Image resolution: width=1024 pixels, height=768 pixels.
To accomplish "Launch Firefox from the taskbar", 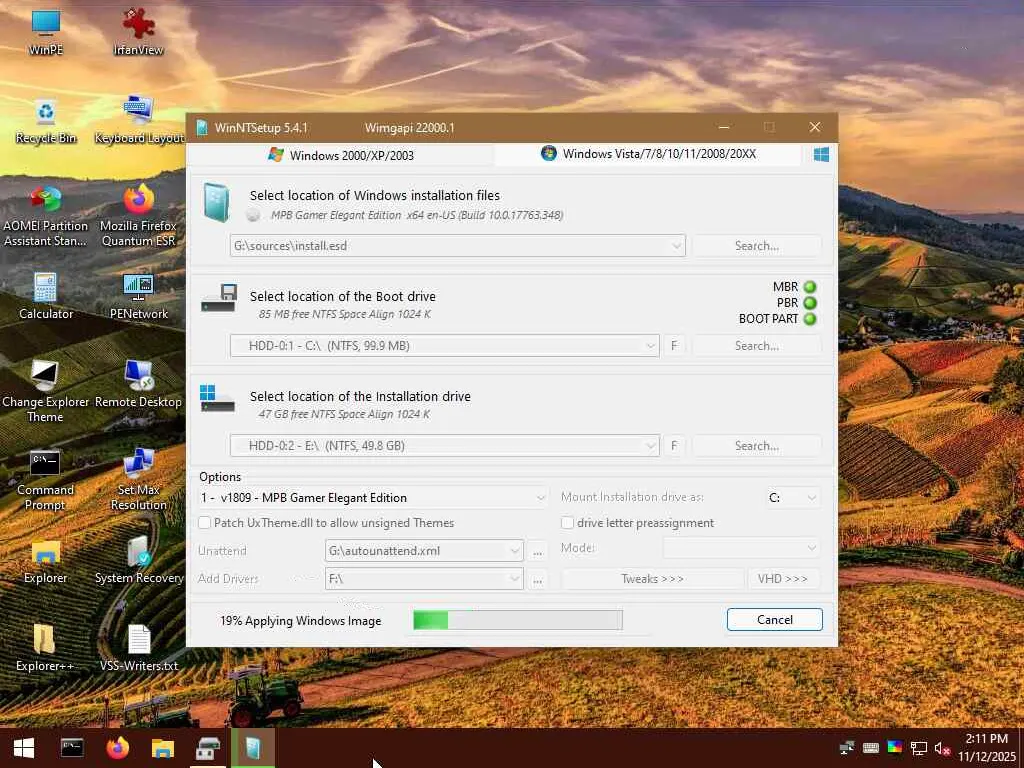I will click(118, 748).
